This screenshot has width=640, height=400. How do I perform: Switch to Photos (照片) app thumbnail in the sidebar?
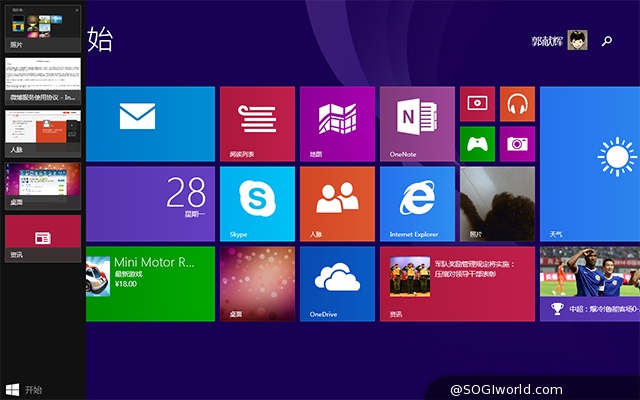43,29
